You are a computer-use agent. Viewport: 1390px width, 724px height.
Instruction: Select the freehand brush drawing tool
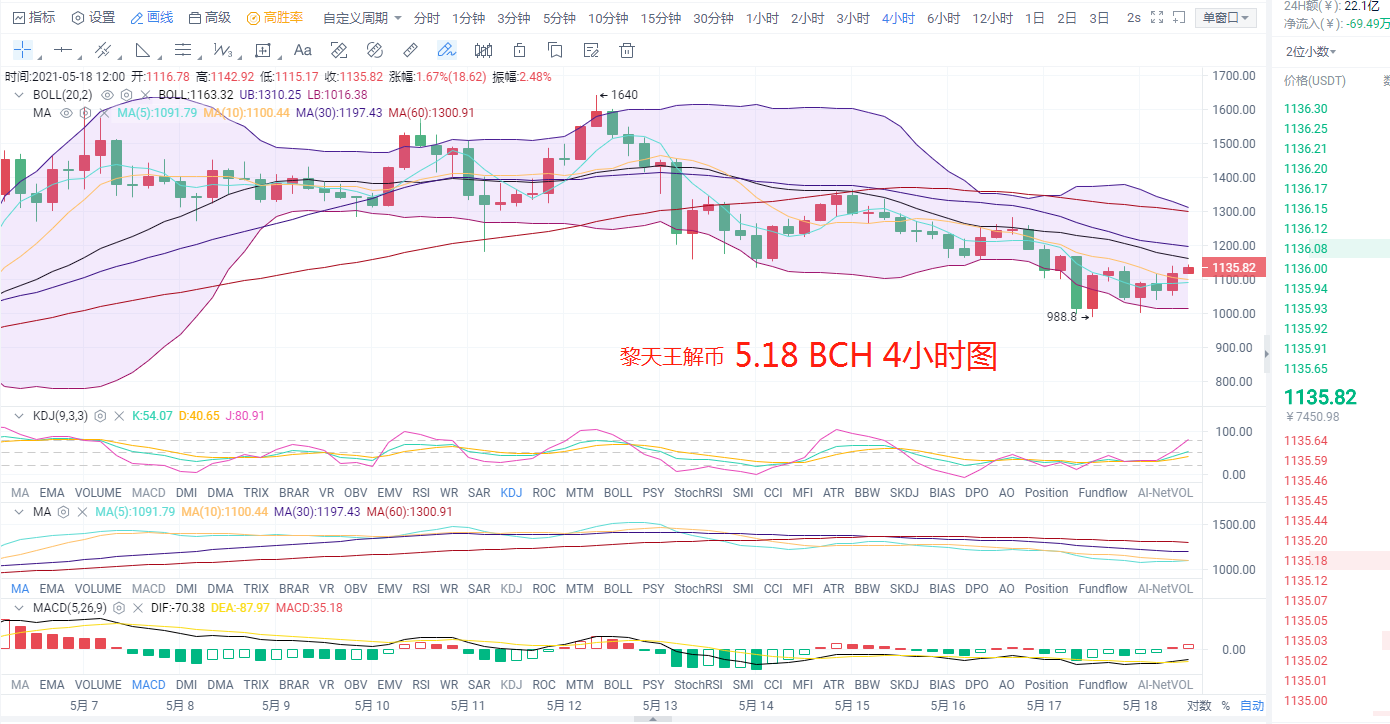[446, 50]
